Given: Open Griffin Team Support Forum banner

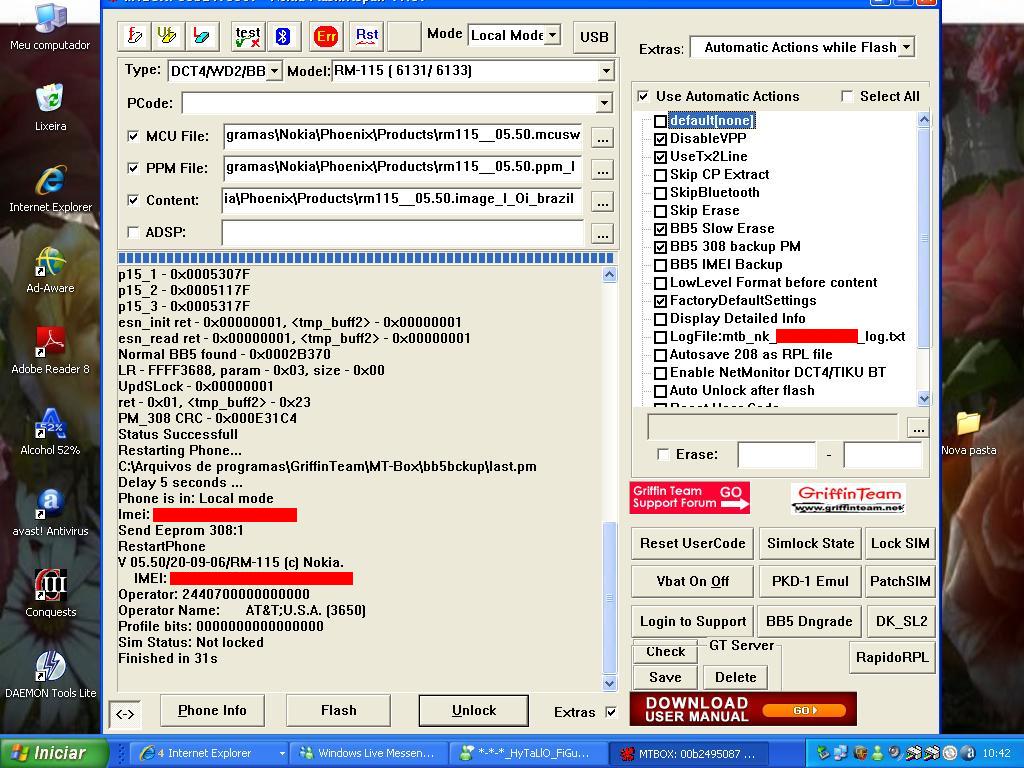Looking at the screenshot, I should click(690, 498).
